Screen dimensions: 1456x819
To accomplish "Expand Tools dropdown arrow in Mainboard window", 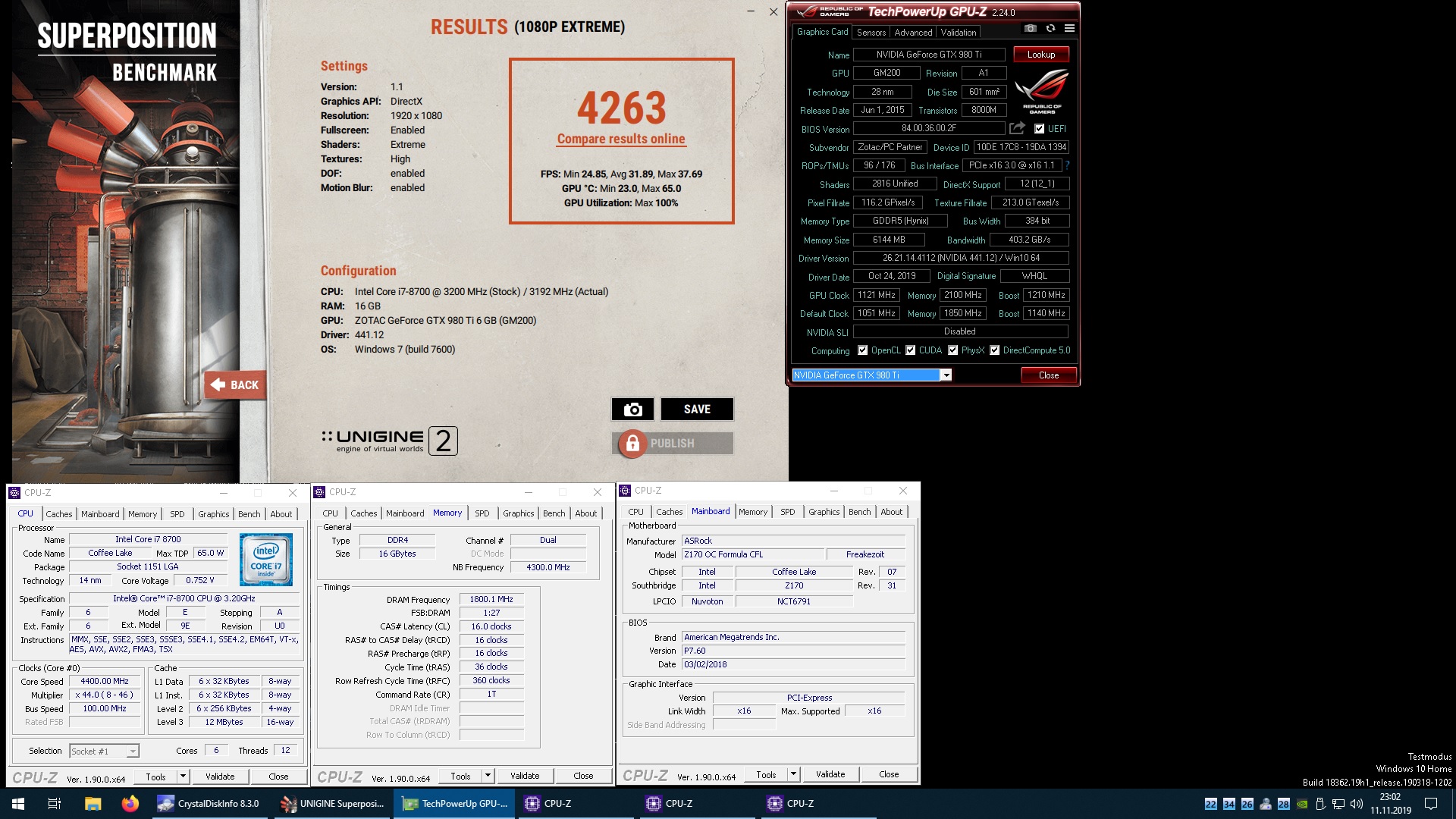I will [x=793, y=774].
